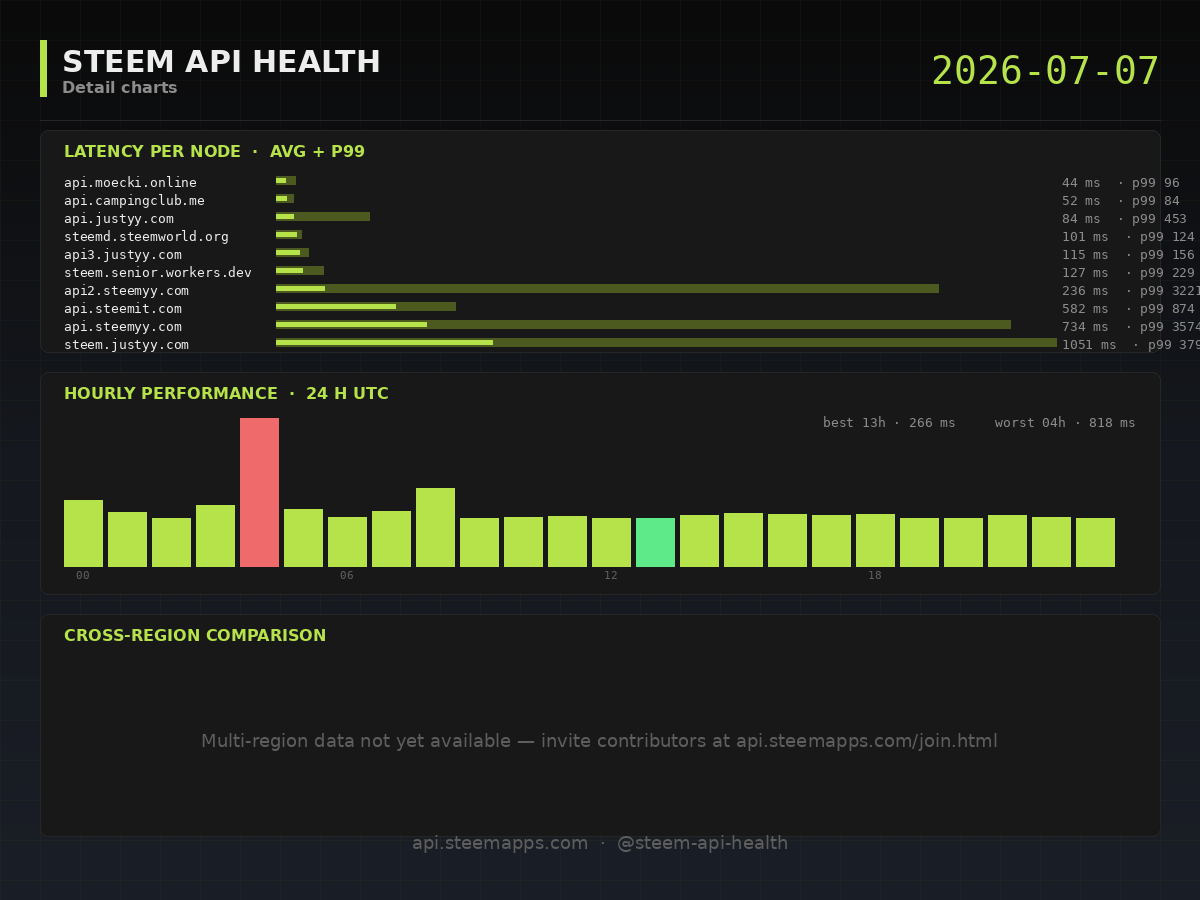Click the 00 hour axis label

click(83, 576)
